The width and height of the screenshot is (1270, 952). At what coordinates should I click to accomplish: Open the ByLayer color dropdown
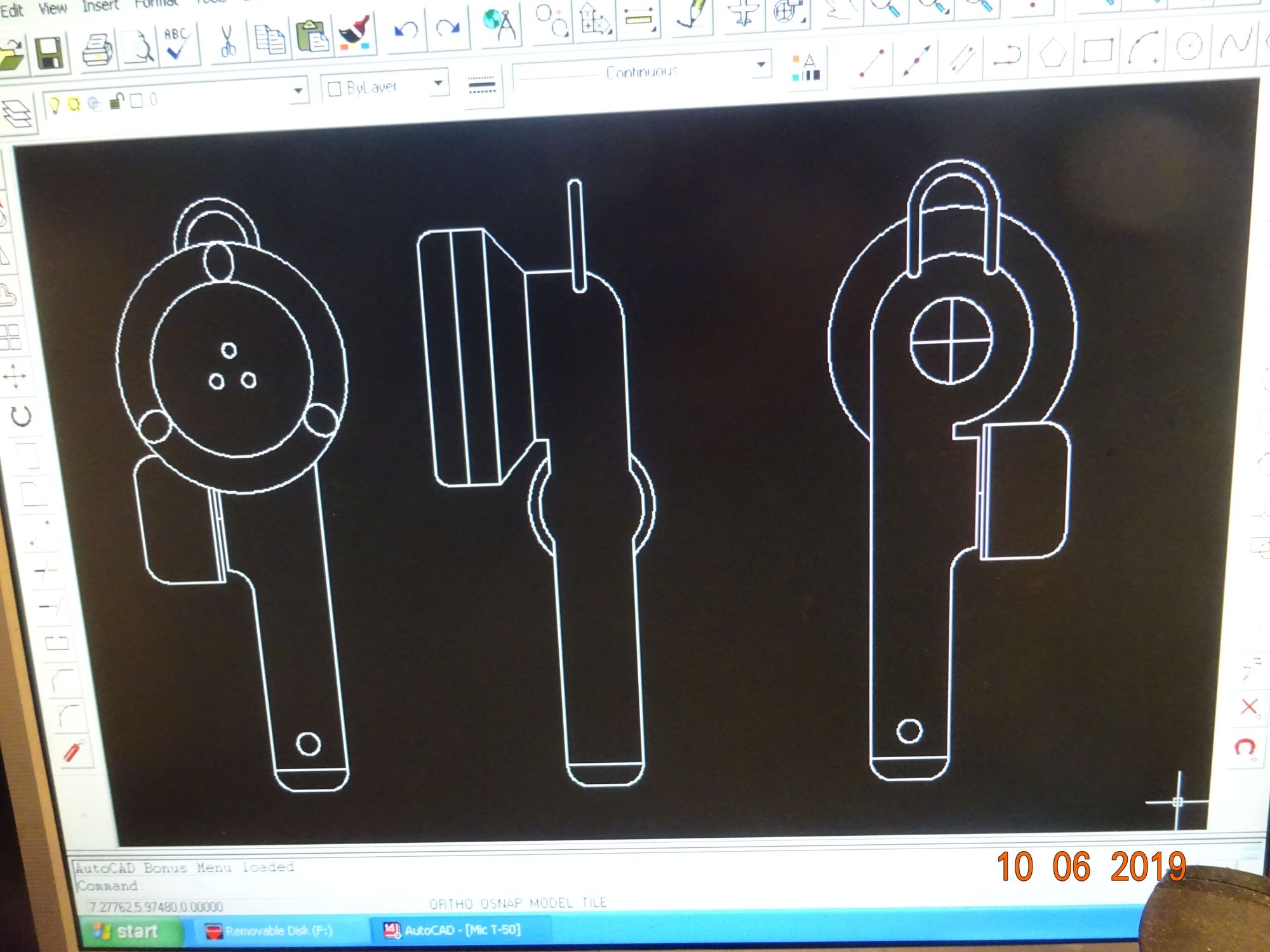438,84
